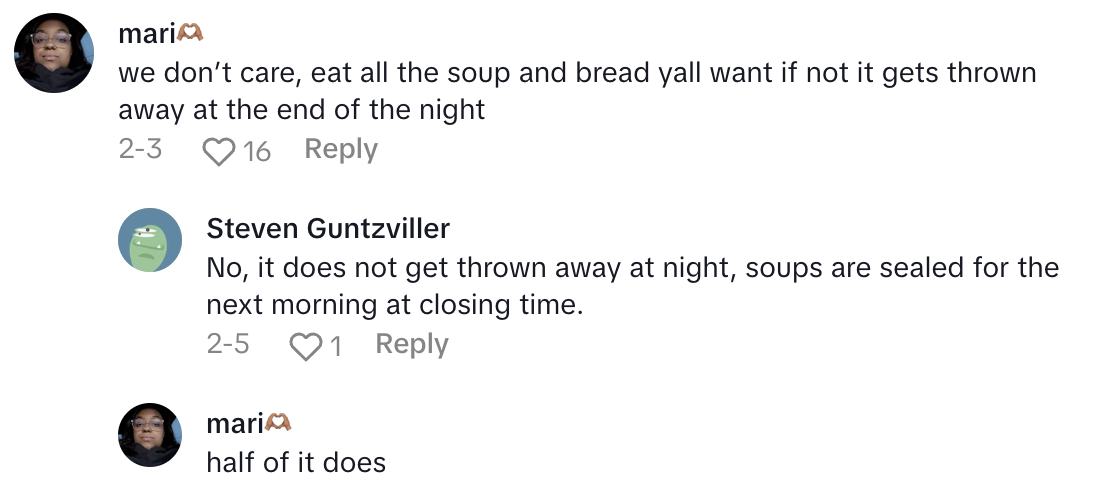Like mari's comment about soup and bread
Viewport: 1096px width, 484px height.
[217, 152]
